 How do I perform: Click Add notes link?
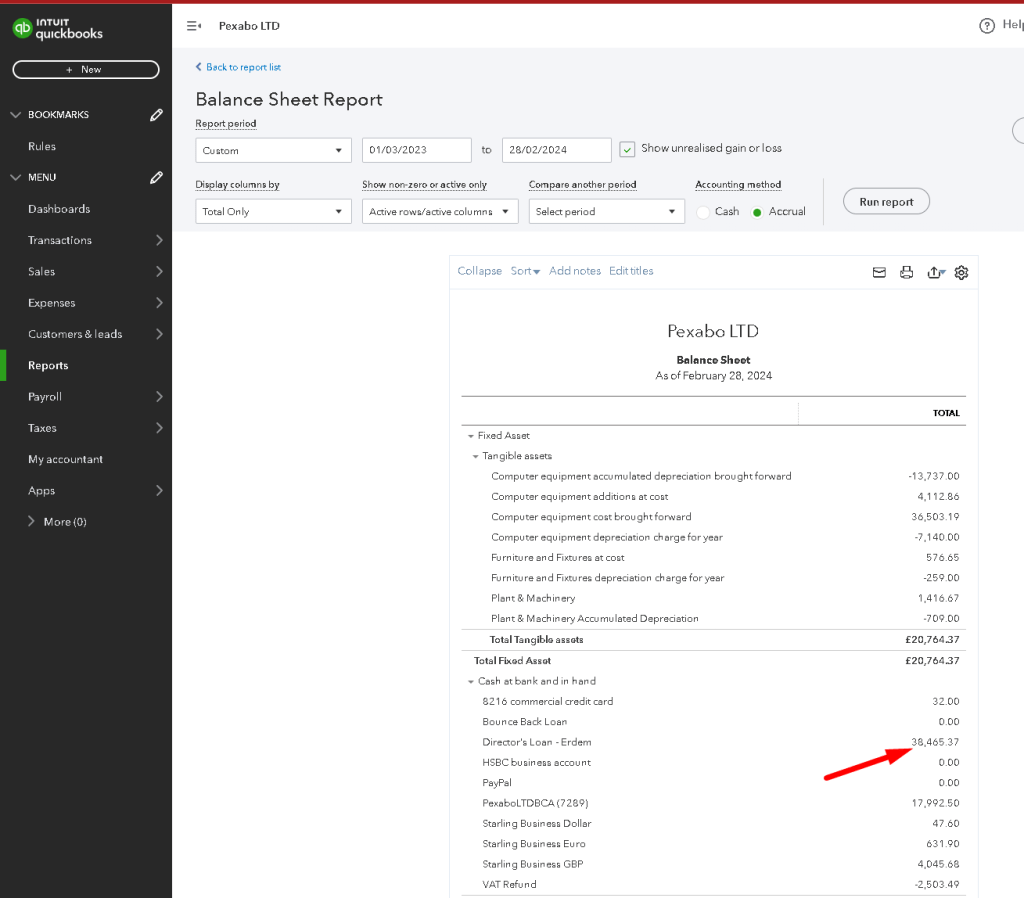click(x=575, y=271)
